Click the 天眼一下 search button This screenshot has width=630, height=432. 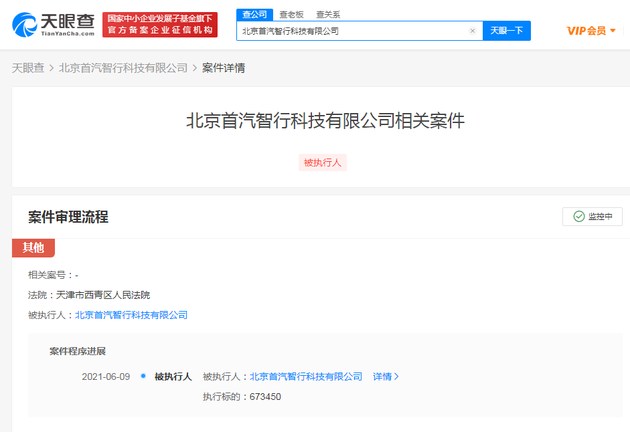507,31
